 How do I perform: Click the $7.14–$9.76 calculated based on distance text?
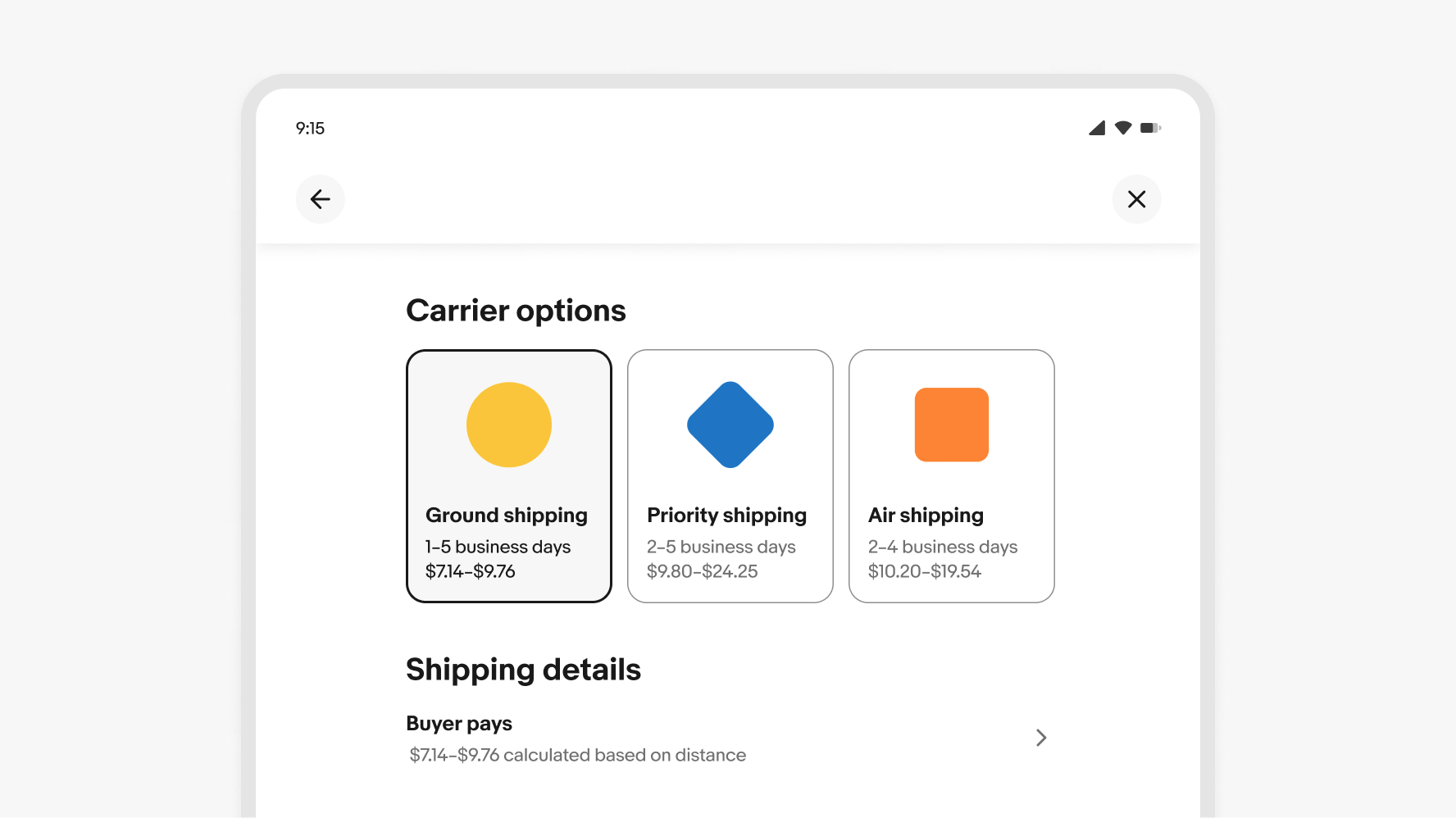click(578, 755)
